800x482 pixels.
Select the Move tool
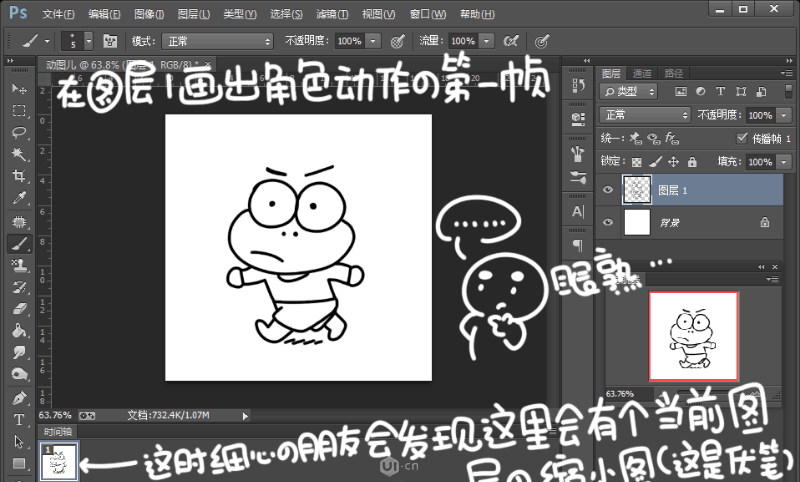[x=19, y=89]
